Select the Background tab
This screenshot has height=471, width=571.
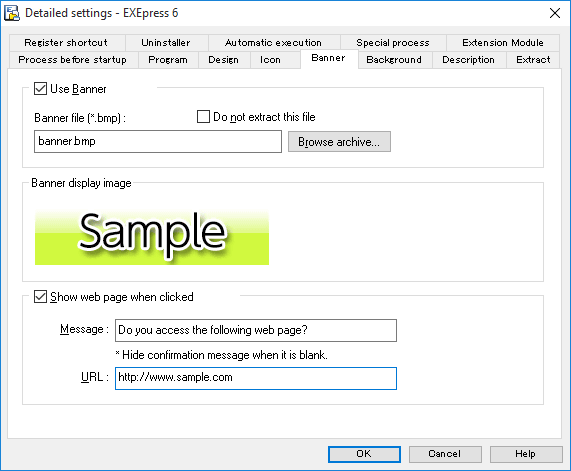394,60
